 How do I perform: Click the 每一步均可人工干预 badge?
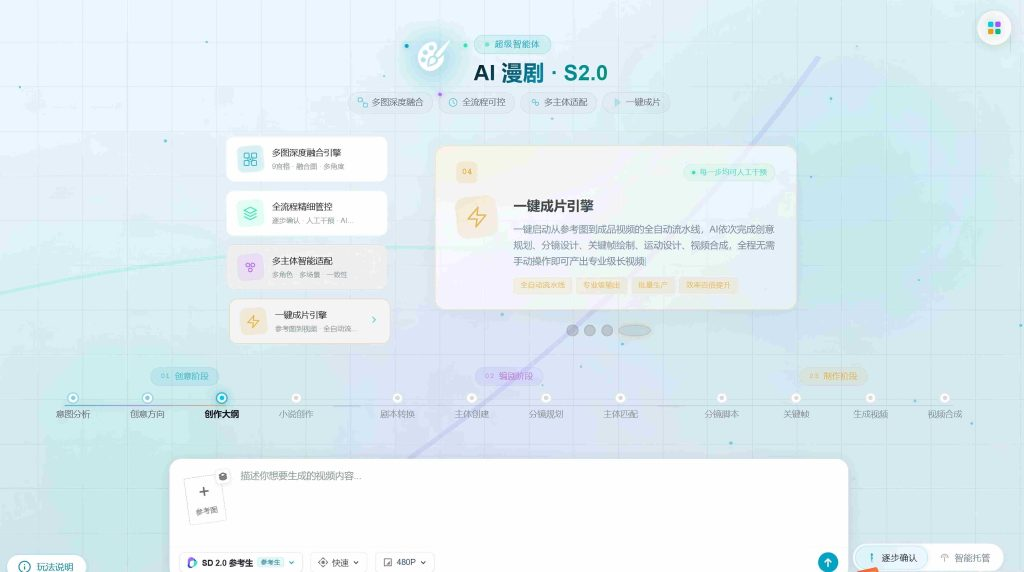click(729, 172)
